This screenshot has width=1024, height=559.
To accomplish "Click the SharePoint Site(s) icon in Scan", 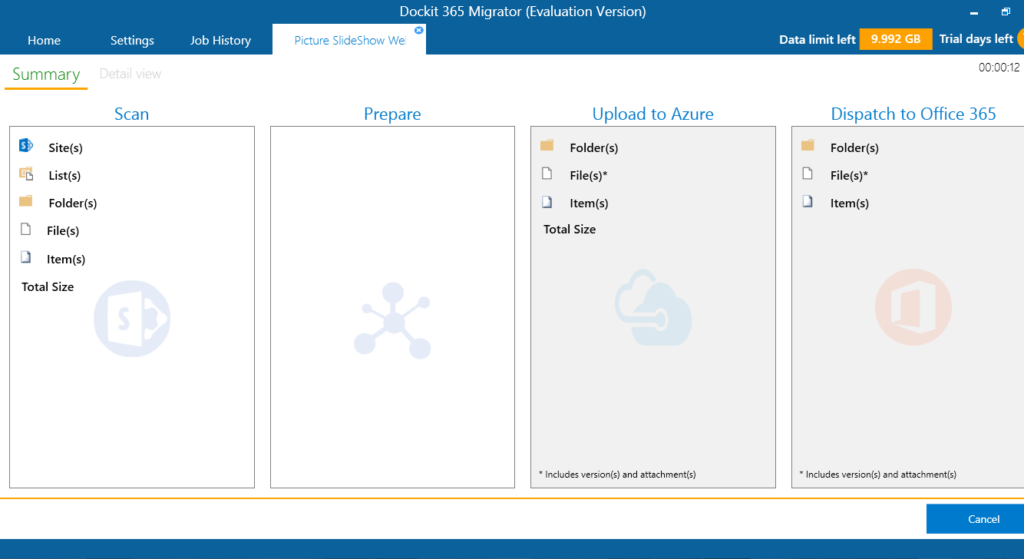I will [x=26, y=146].
